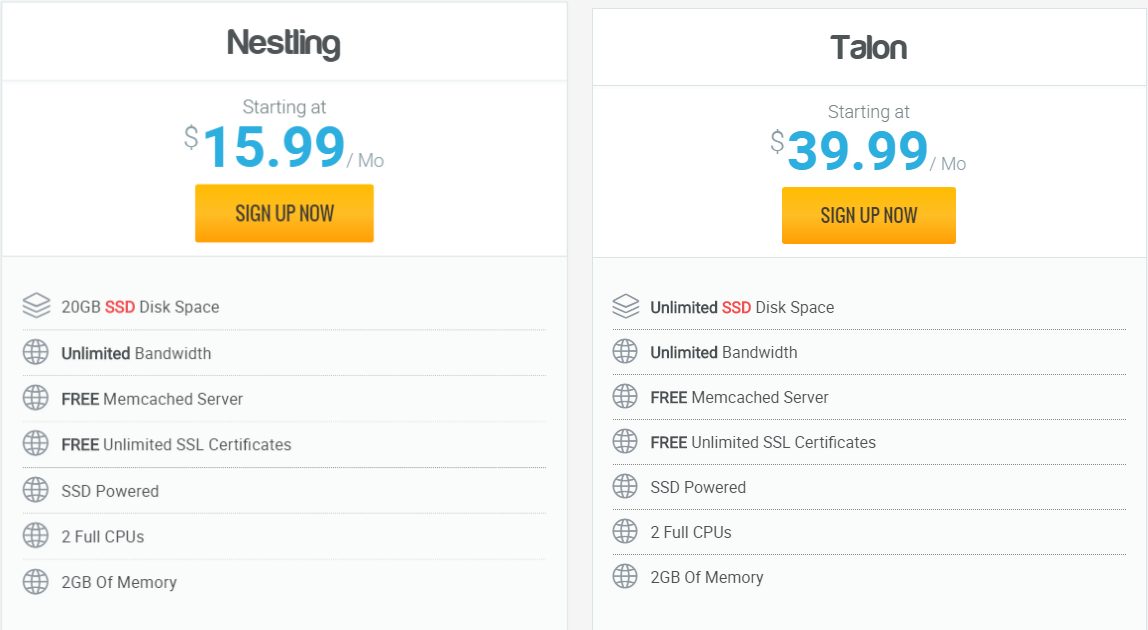Click globe icon beside Nestling SSD Powered
This screenshot has height=630, width=1148.
pos(36,490)
